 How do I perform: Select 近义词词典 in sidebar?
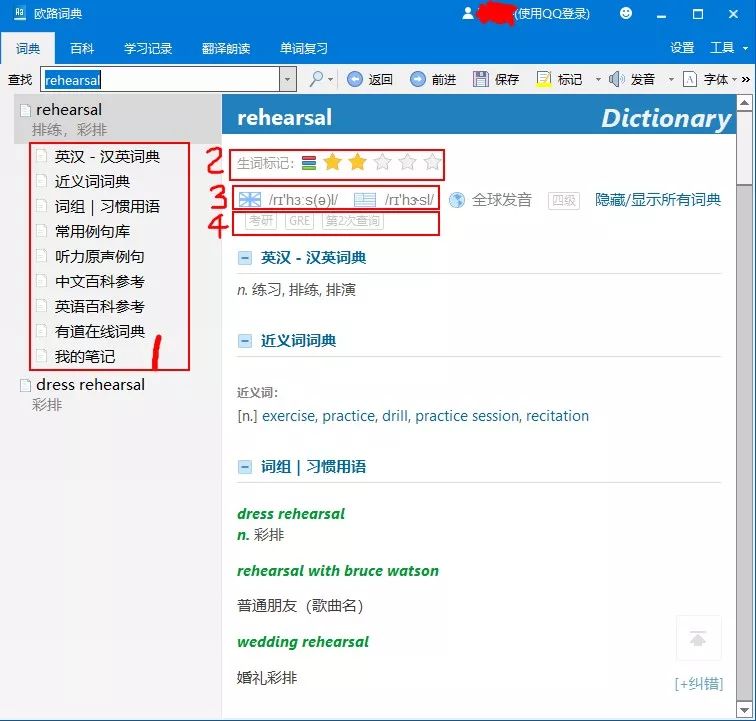click(92, 182)
